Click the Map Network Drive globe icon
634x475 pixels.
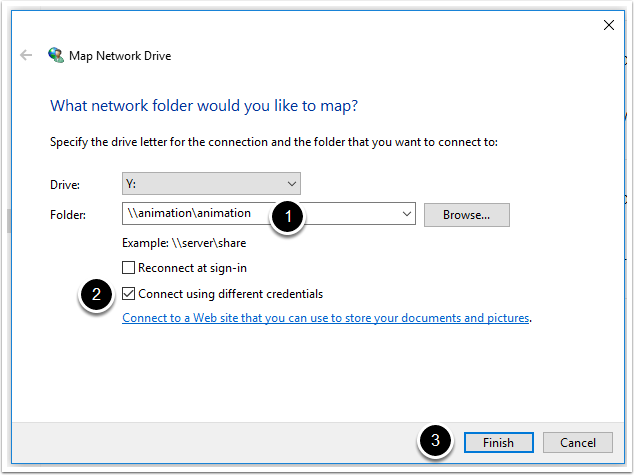click(56, 56)
